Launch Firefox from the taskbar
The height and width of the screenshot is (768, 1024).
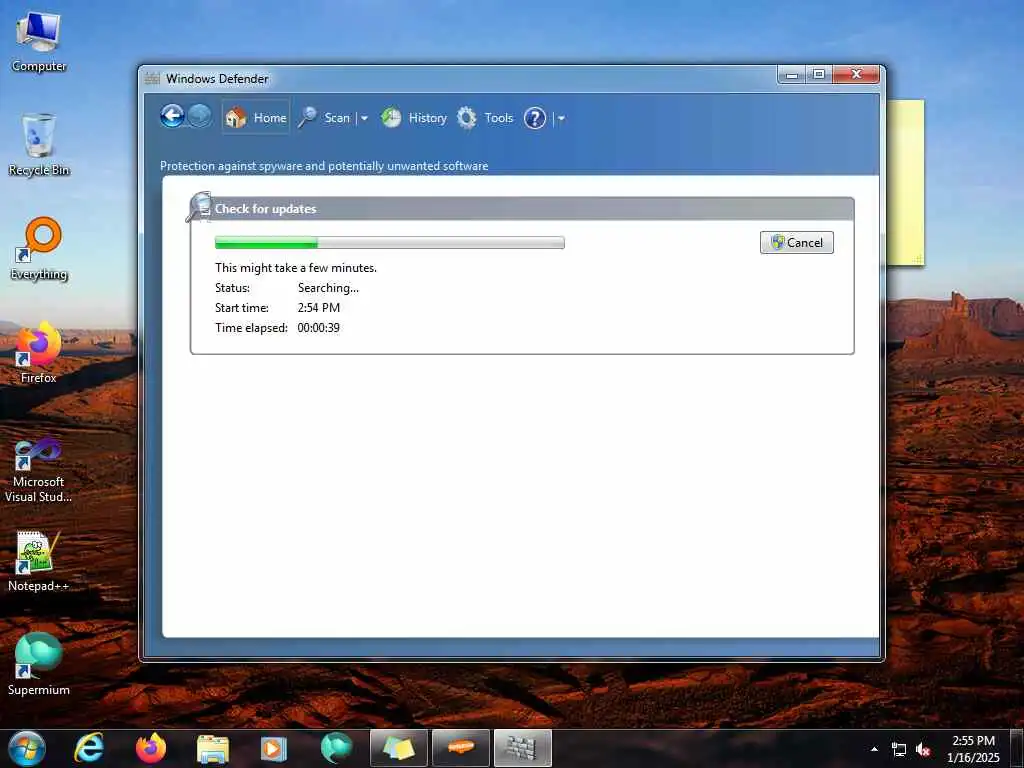tap(151, 748)
